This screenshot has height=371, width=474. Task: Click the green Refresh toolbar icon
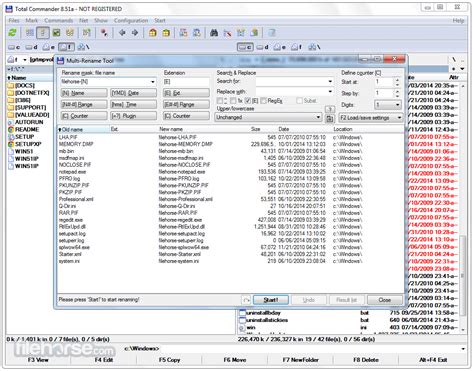(13, 33)
